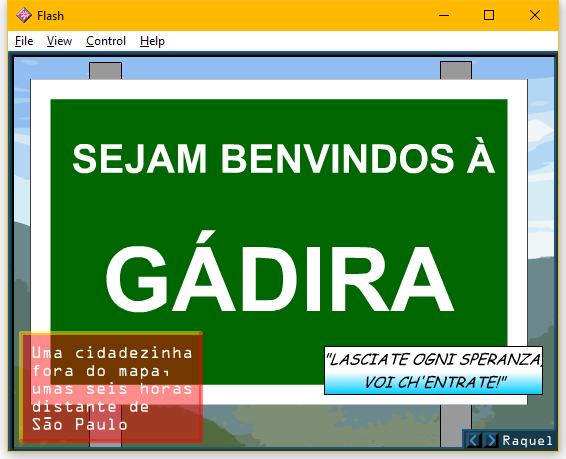Image resolution: width=566 pixels, height=459 pixels.
Task: Click the Flash title text
Action: pyautogui.click(x=50, y=16)
